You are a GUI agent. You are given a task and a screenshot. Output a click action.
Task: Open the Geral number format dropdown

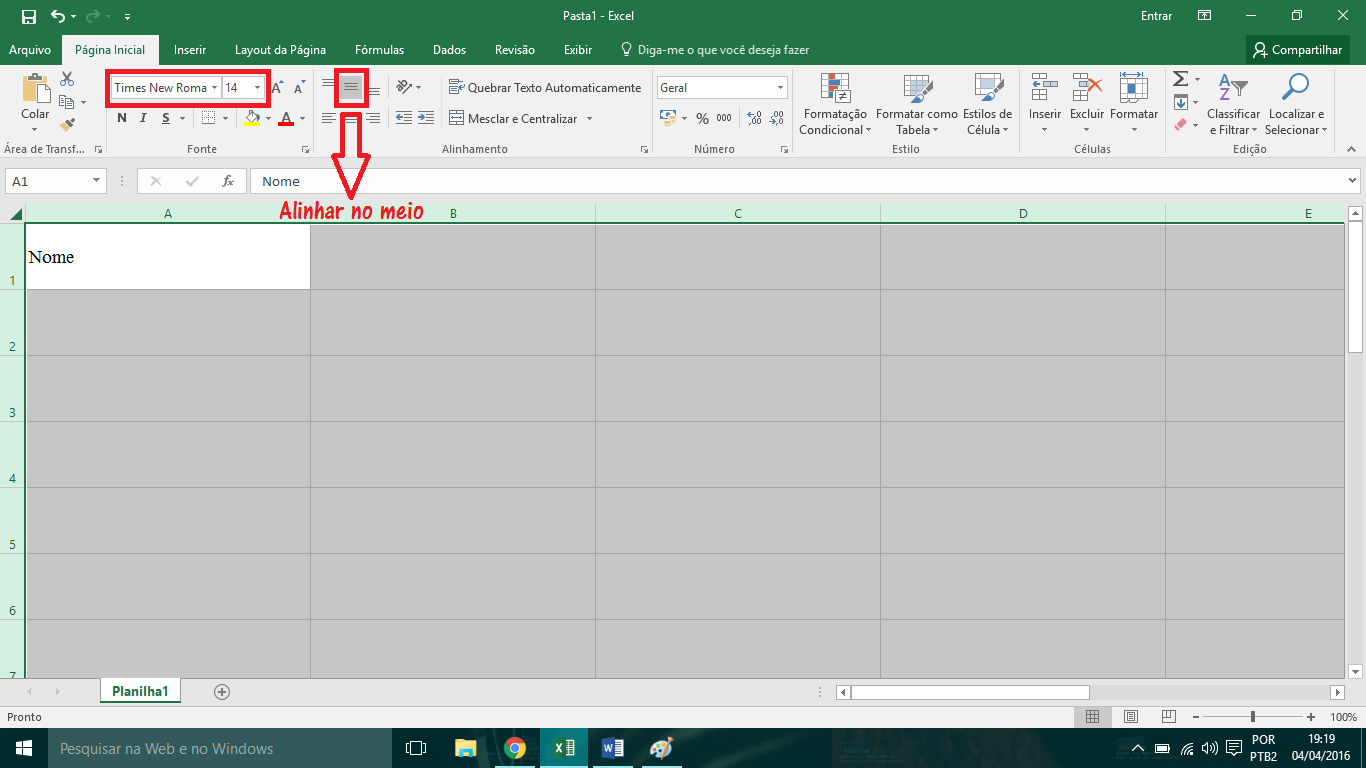click(x=781, y=88)
